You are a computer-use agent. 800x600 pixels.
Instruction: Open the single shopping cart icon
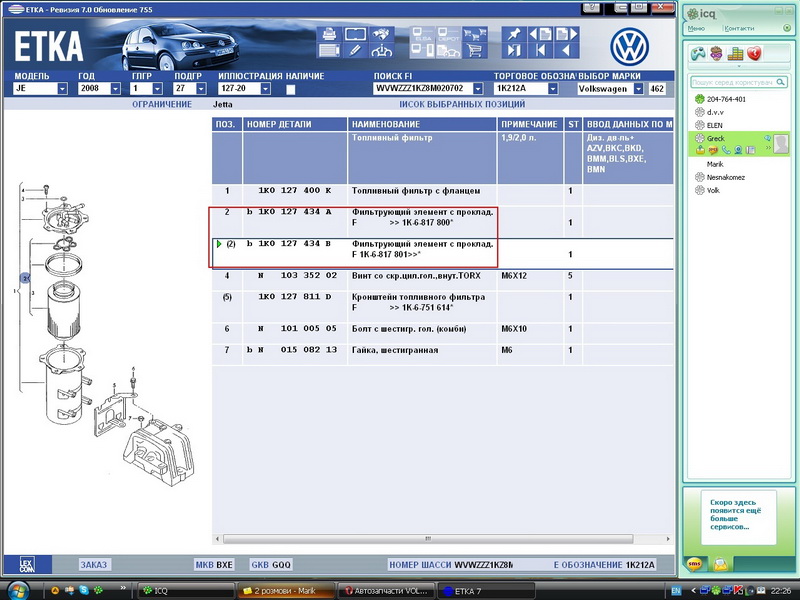474,51
